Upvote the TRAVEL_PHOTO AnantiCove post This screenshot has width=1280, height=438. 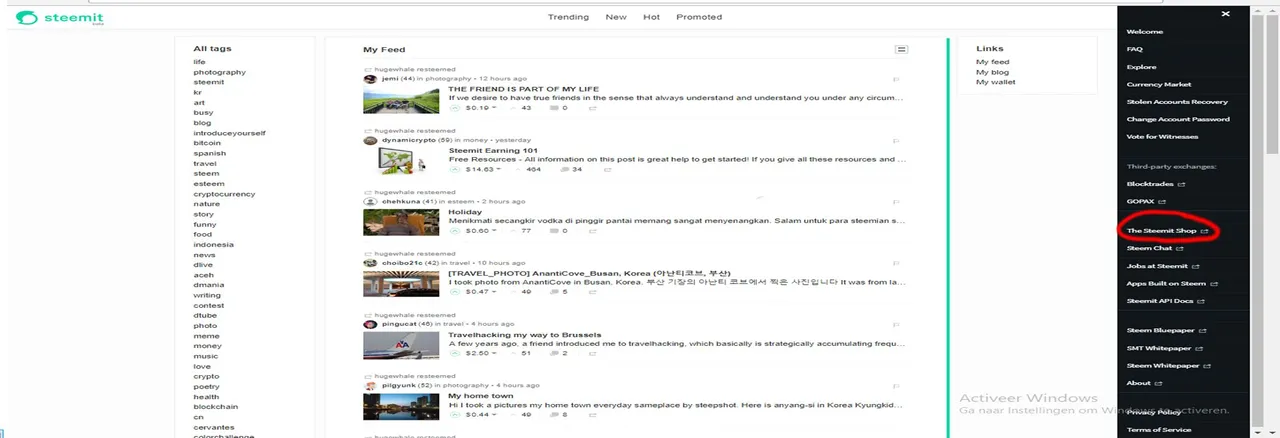pyautogui.click(x=455, y=292)
